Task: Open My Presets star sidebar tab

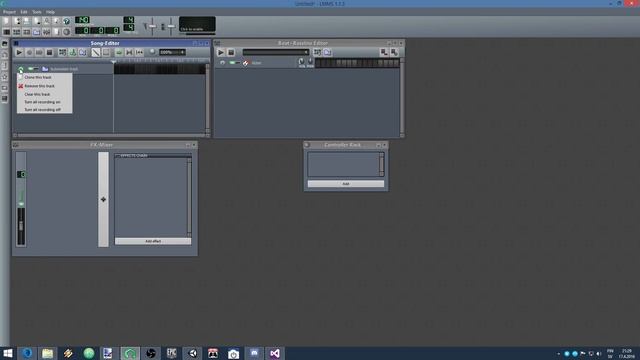Action: click(x=4, y=77)
